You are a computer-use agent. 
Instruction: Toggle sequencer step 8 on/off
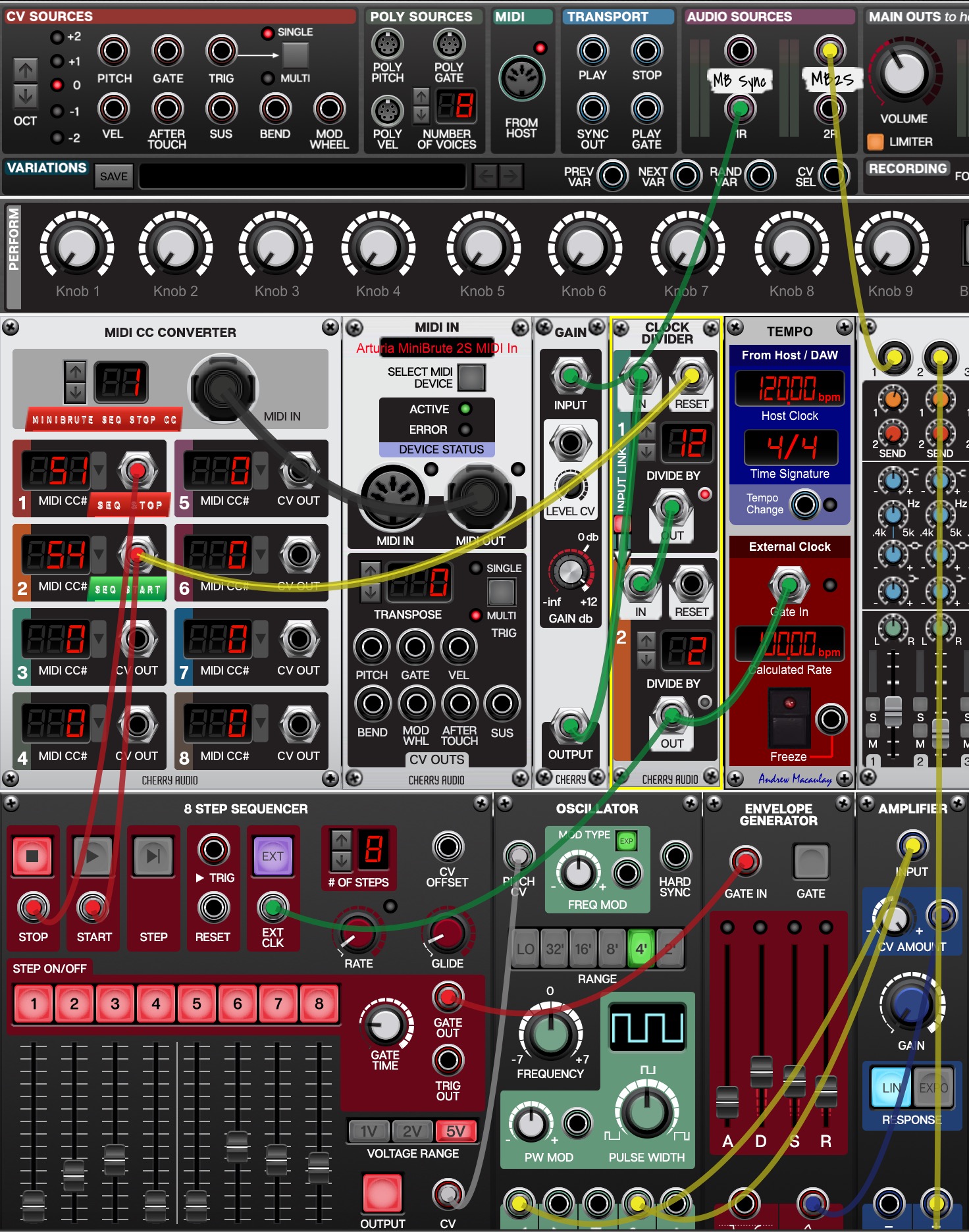tap(319, 1004)
